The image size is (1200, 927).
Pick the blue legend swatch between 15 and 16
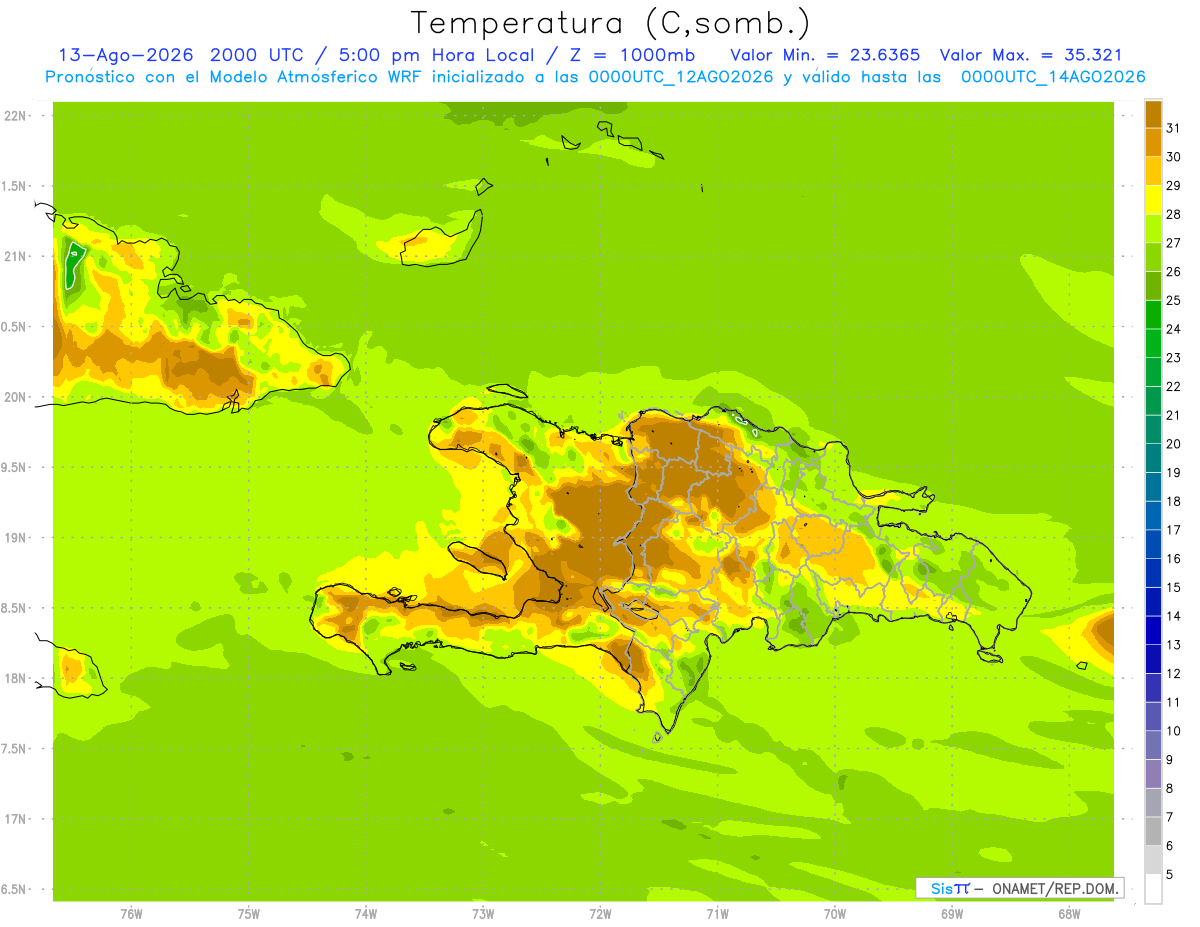tap(1153, 573)
